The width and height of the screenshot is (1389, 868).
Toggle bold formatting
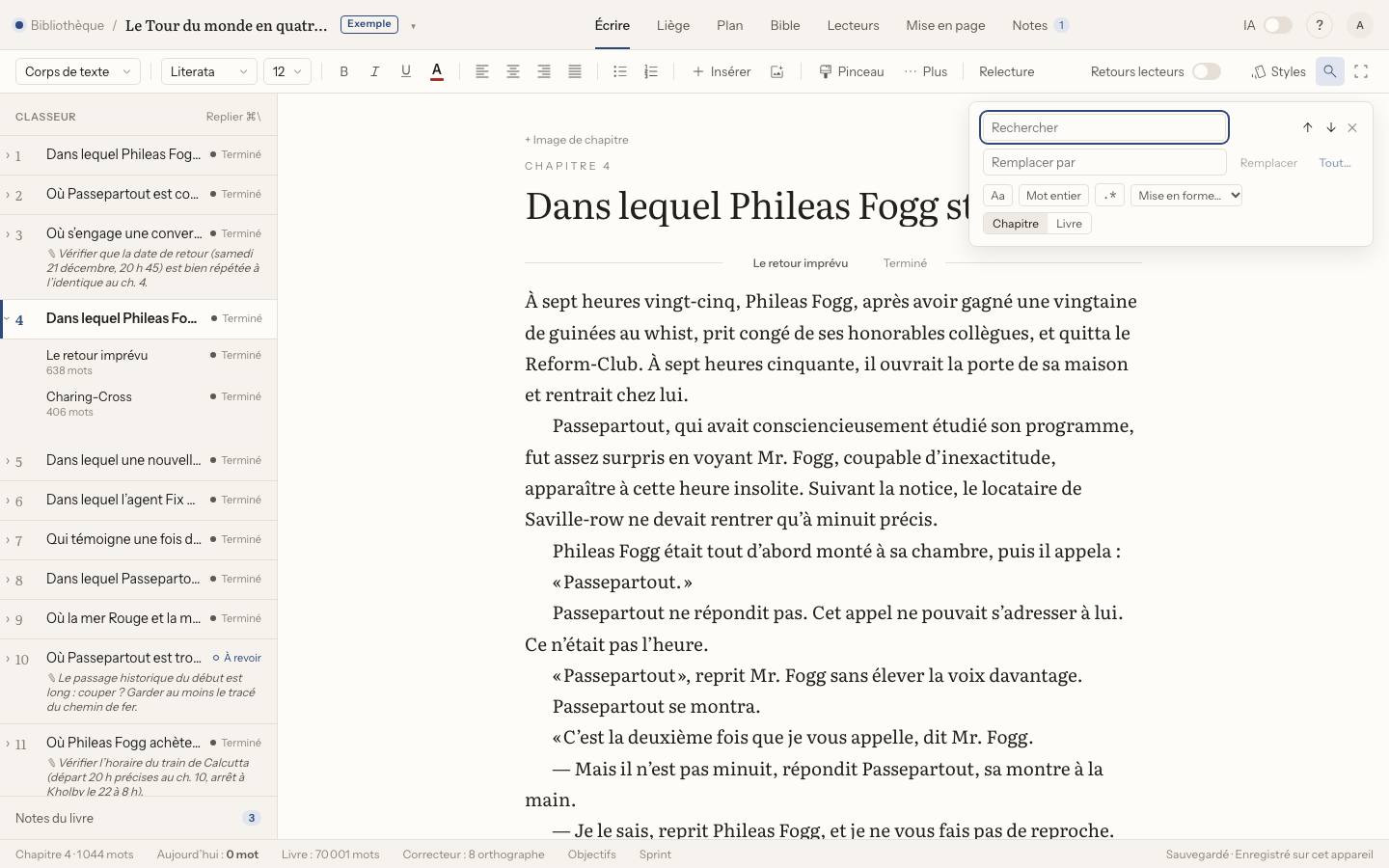pos(343,71)
